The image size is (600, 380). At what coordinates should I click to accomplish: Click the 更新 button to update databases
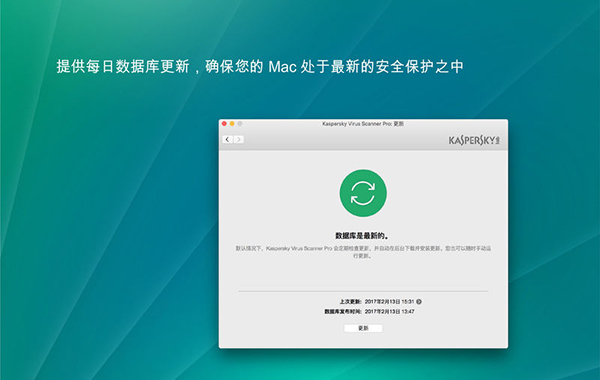pyautogui.click(x=363, y=328)
